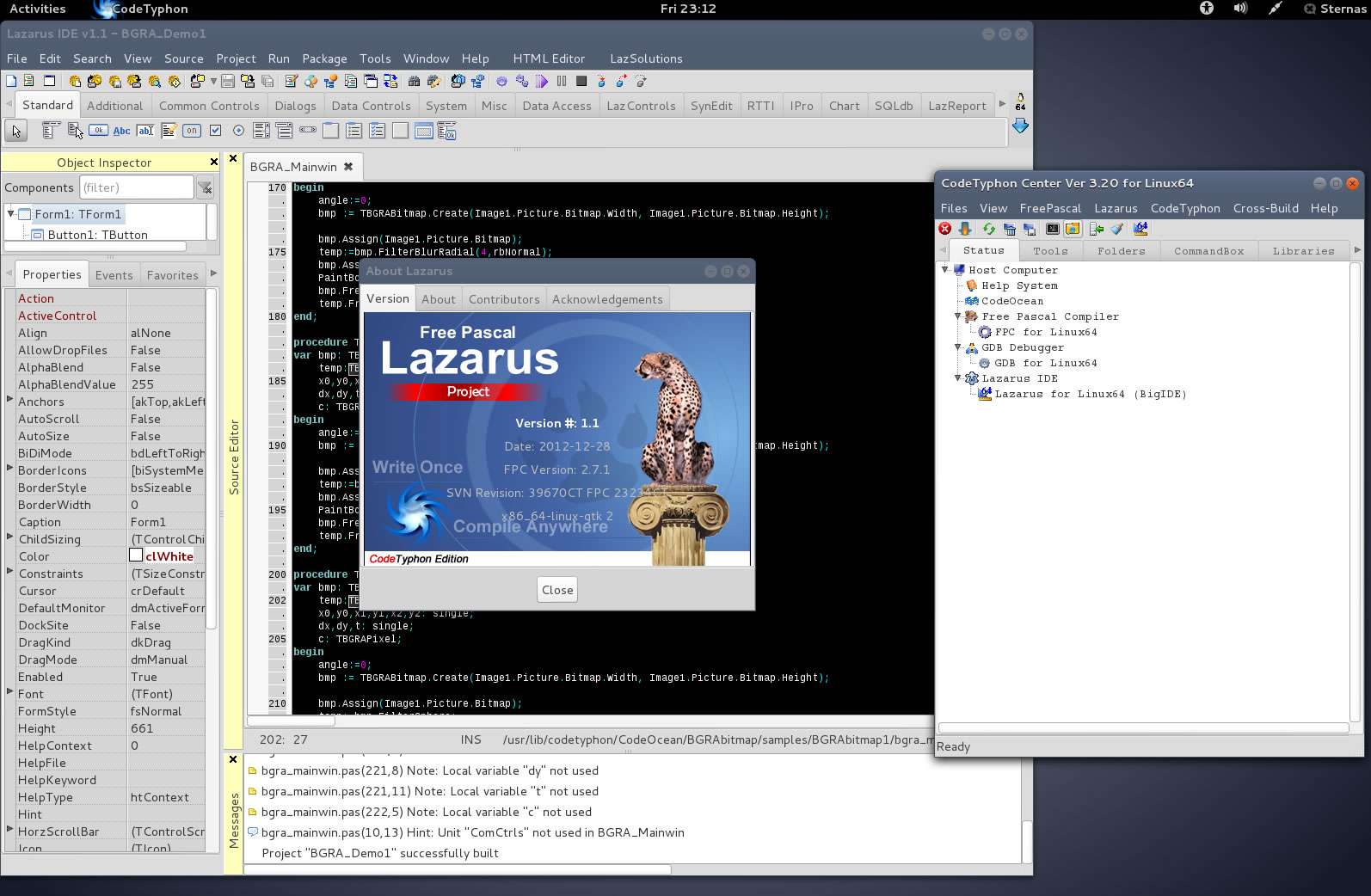Click the ComCtrls not used hint message
This screenshot has height=896, width=1371.
(472, 832)
